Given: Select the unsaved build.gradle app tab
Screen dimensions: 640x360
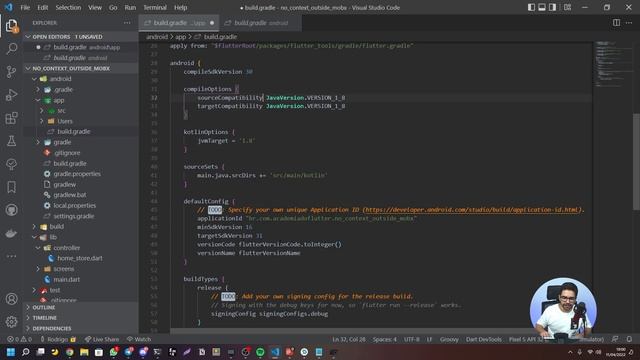Looking at the screenshot, I should click(x=179, y=23).
